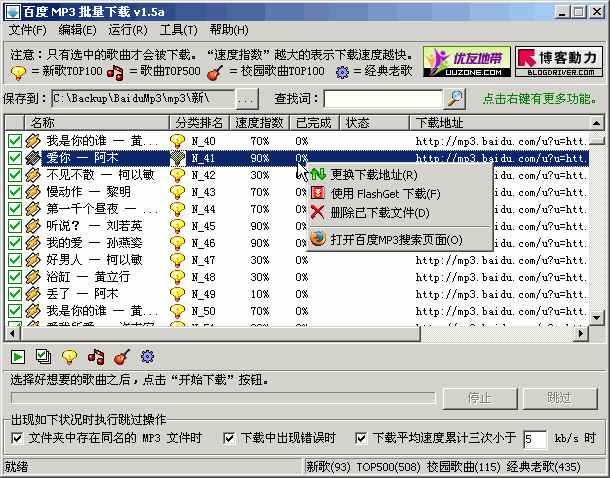Click the vertical scrollbar thumb of song list

(596, 140)
